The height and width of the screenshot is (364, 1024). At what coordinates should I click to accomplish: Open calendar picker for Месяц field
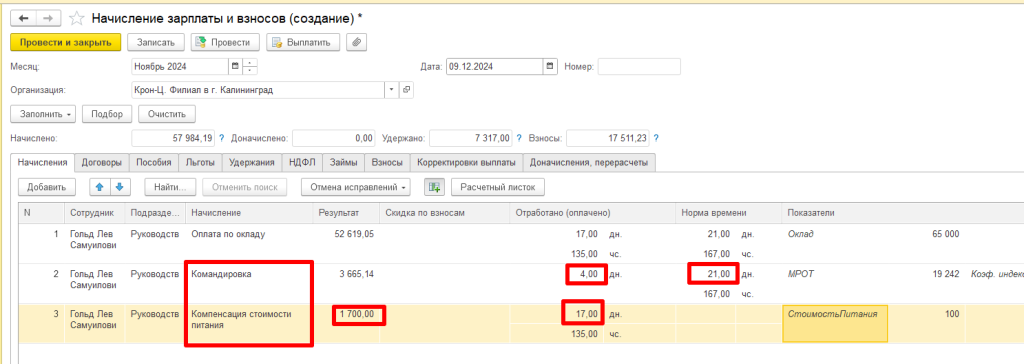(x=235, y=66)
